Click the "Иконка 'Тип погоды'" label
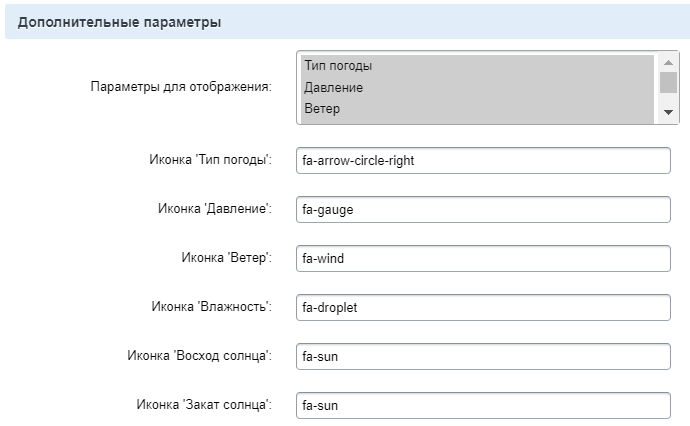The height and width of the screenshot is (426, 690). click(209, 161)
